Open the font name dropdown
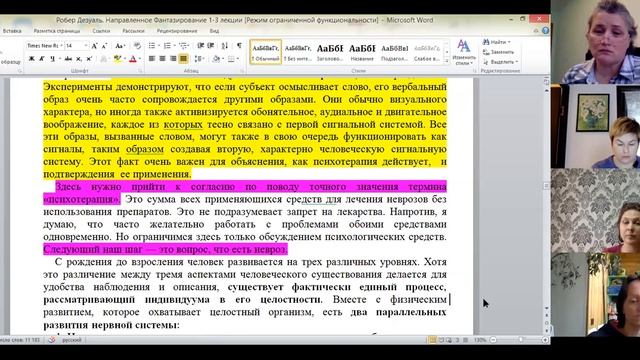Image resolution: width=640 pixels, height=360 pixels. tap(61, 46)
